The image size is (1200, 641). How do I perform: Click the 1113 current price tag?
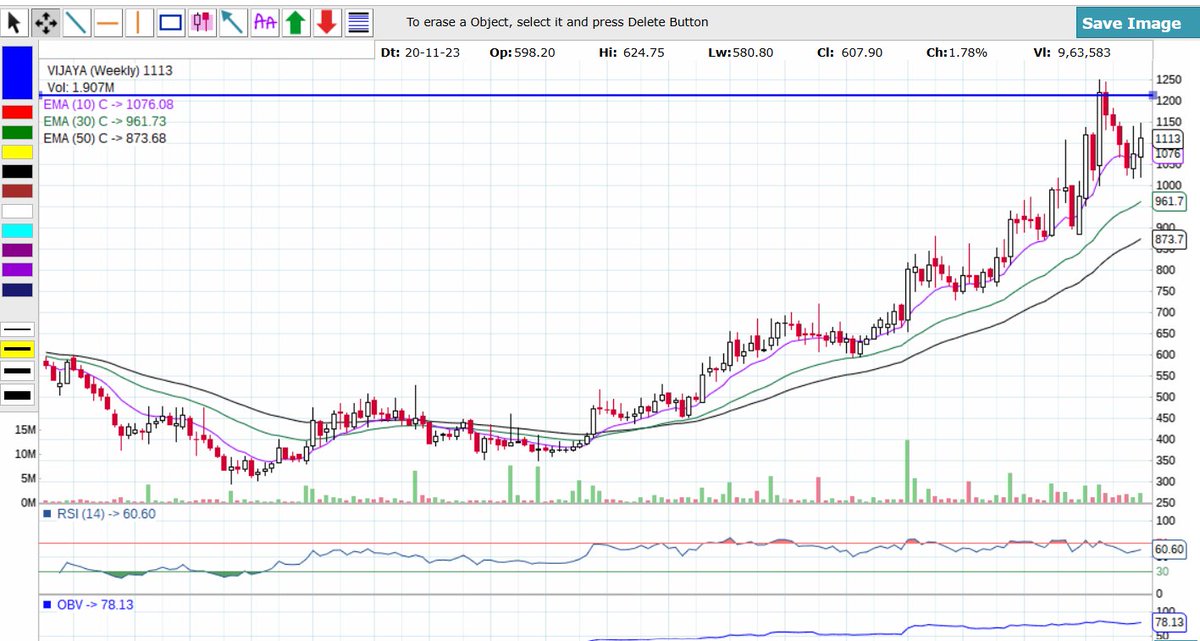pos(1168,139)
